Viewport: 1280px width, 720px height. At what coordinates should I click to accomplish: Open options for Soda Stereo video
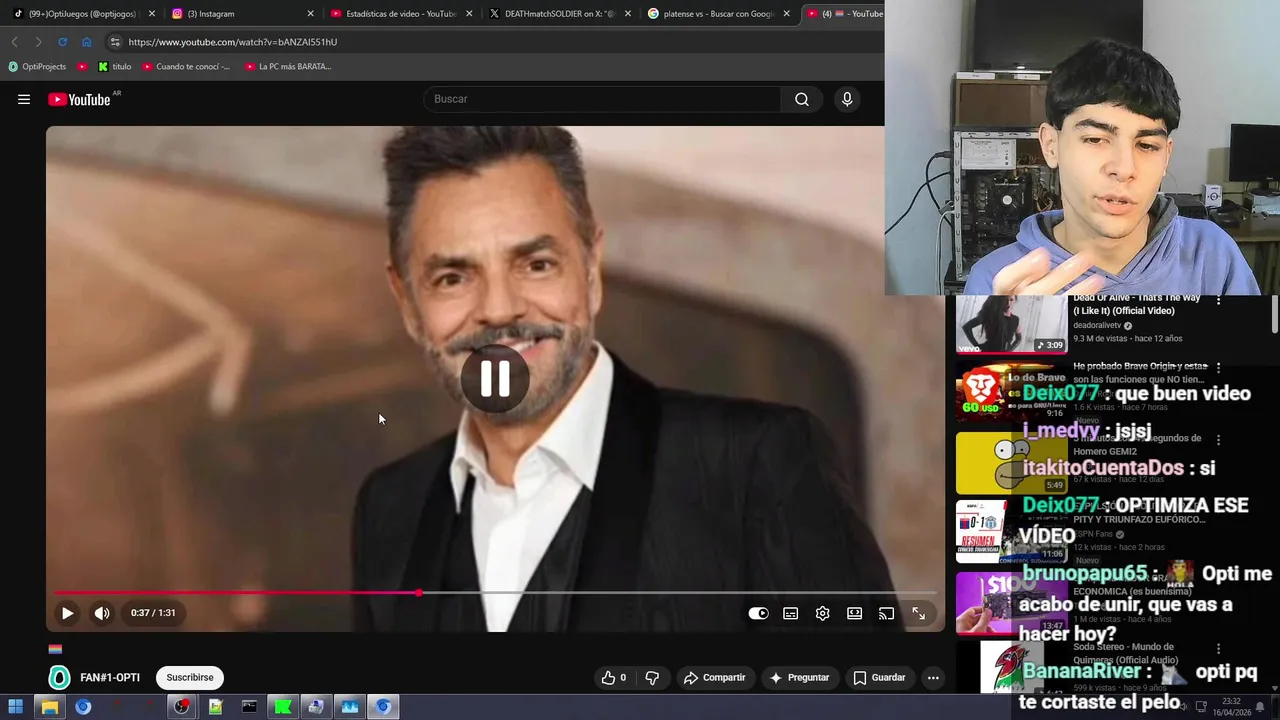tap(1218, 649)
